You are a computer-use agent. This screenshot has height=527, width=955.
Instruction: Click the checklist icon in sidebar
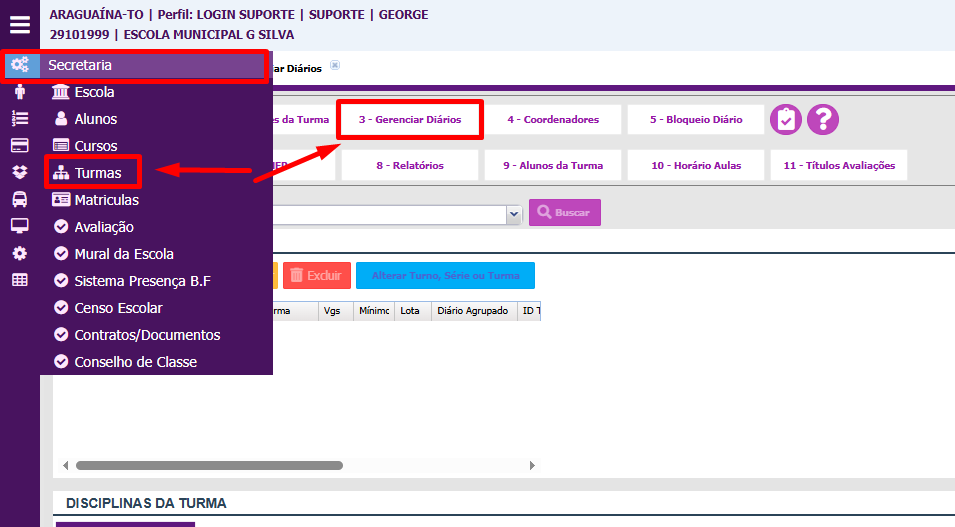point(20,119)
